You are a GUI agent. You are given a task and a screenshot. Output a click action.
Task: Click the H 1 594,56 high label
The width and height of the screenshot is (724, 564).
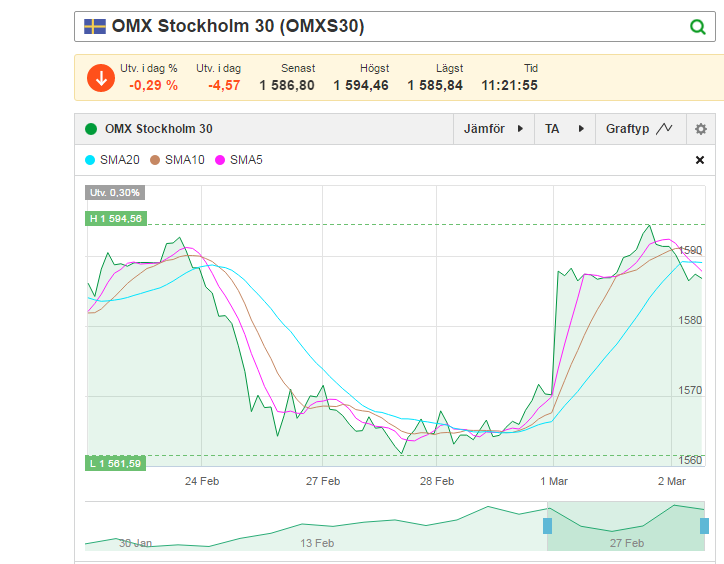pos(116,218)
